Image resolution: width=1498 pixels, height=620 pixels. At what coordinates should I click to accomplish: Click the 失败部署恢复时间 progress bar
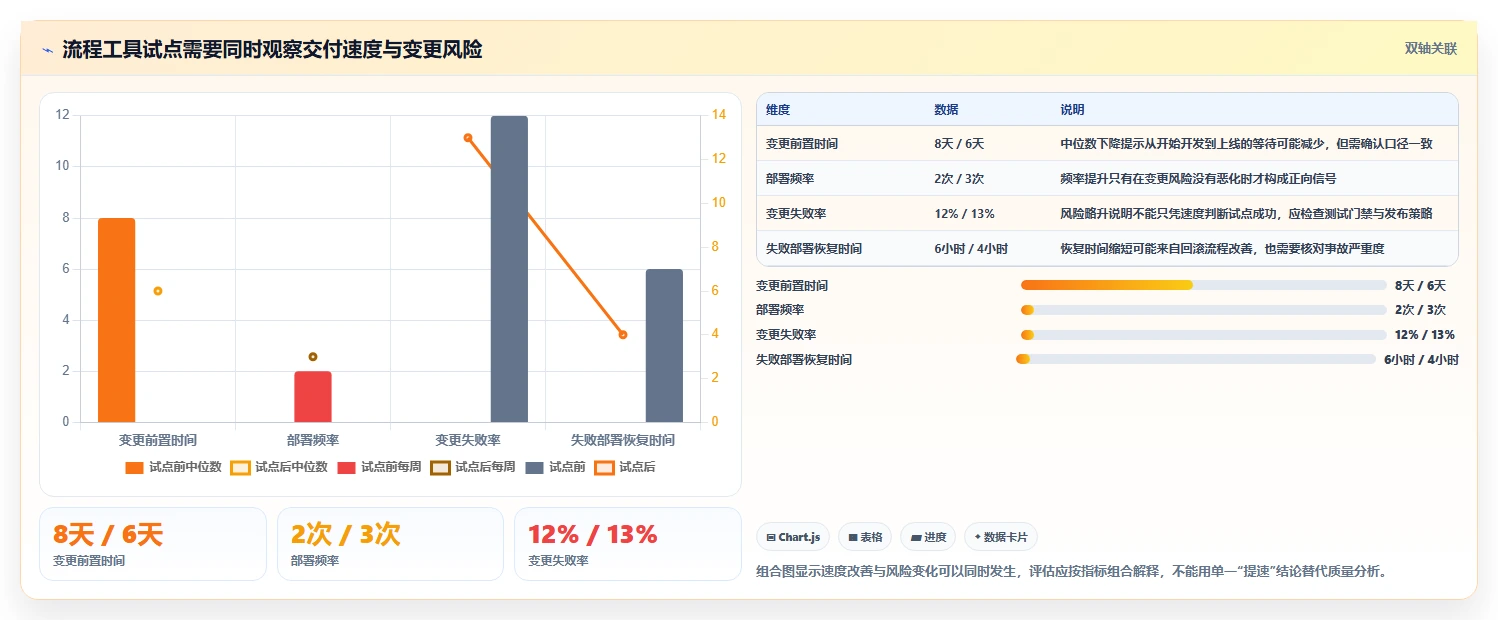pos(1196,359)
